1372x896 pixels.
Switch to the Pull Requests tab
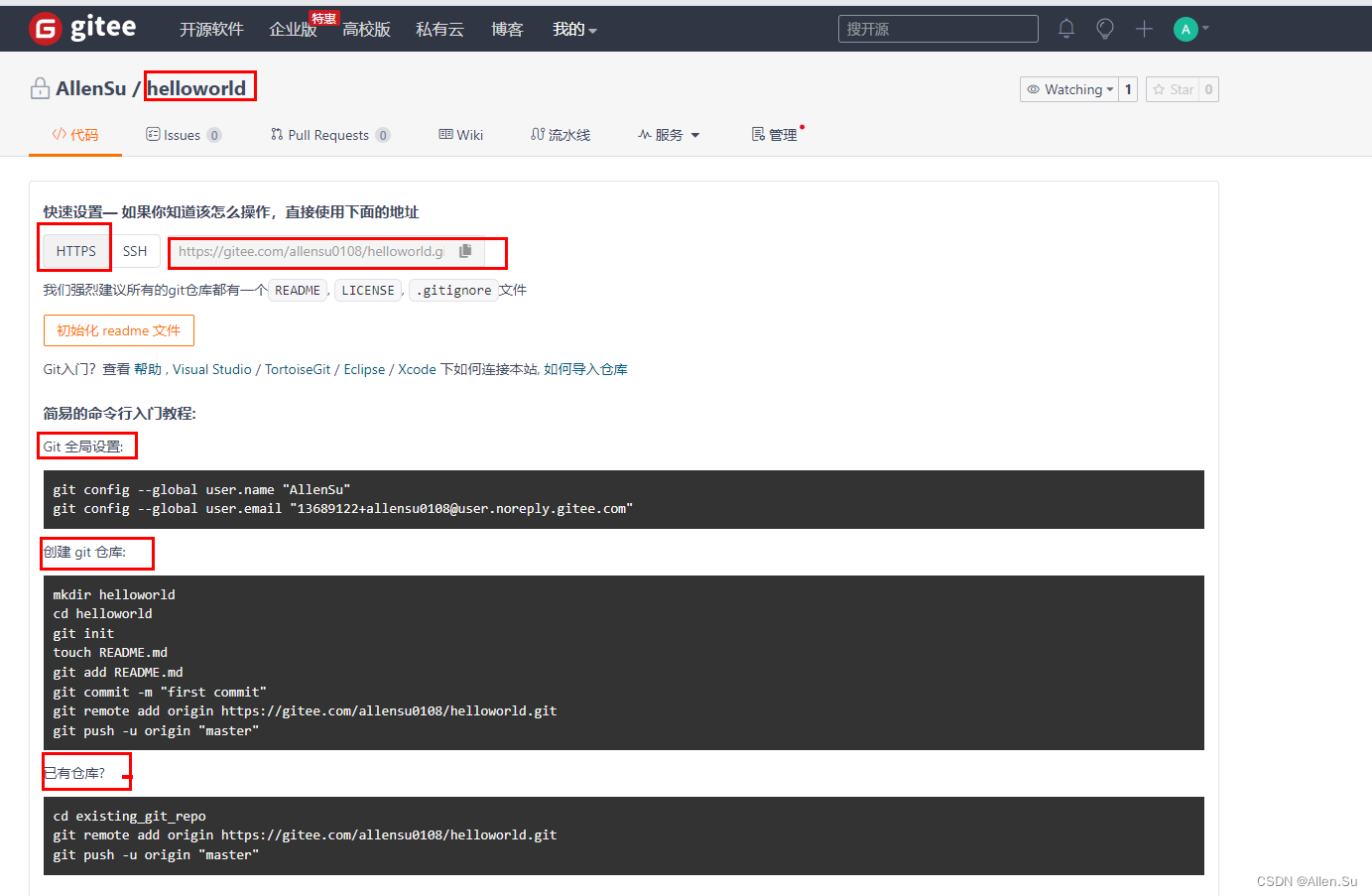click(330, 135)
